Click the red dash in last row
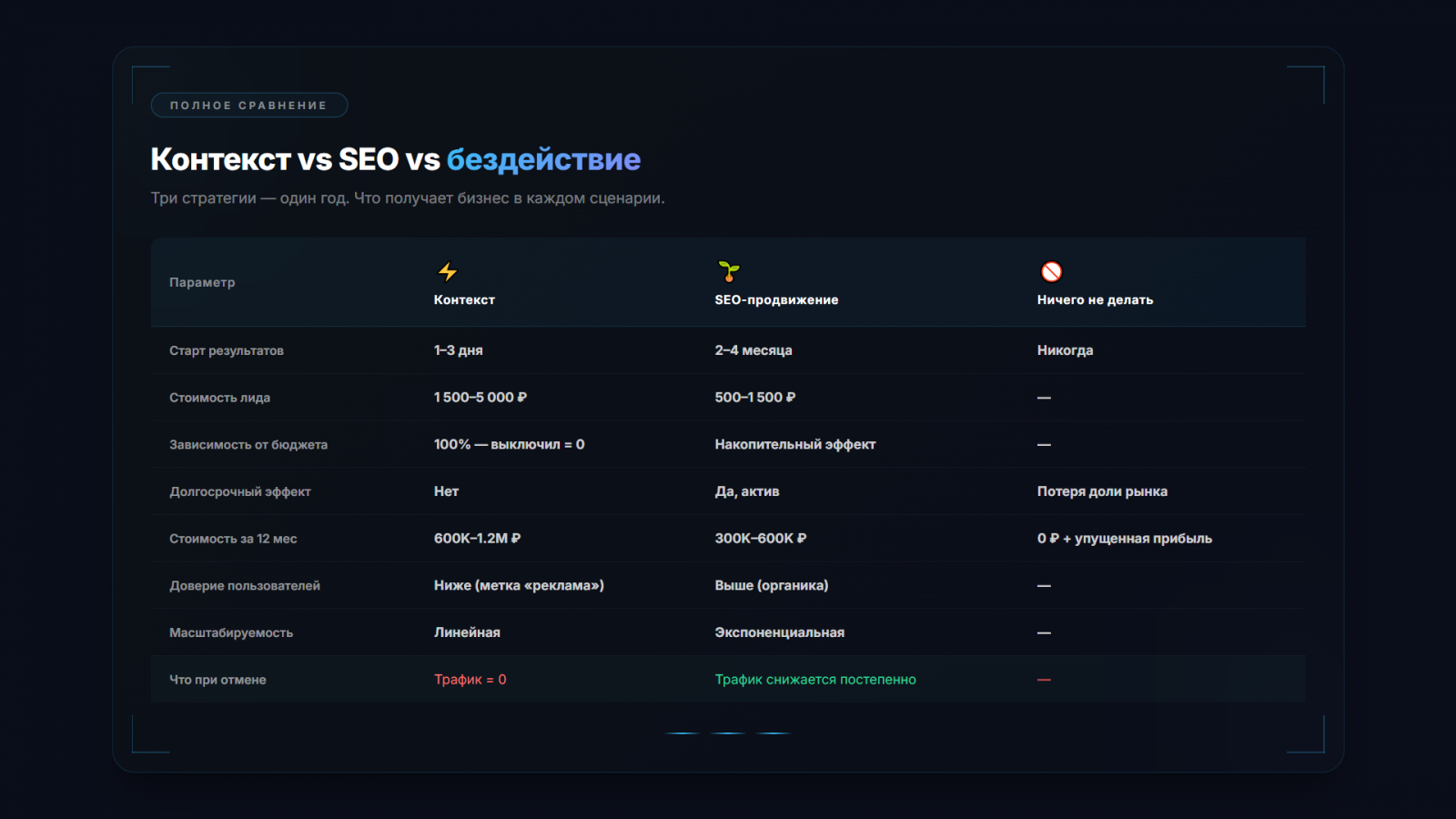Screen dimensions: 1456x819 coord(1044,680)
